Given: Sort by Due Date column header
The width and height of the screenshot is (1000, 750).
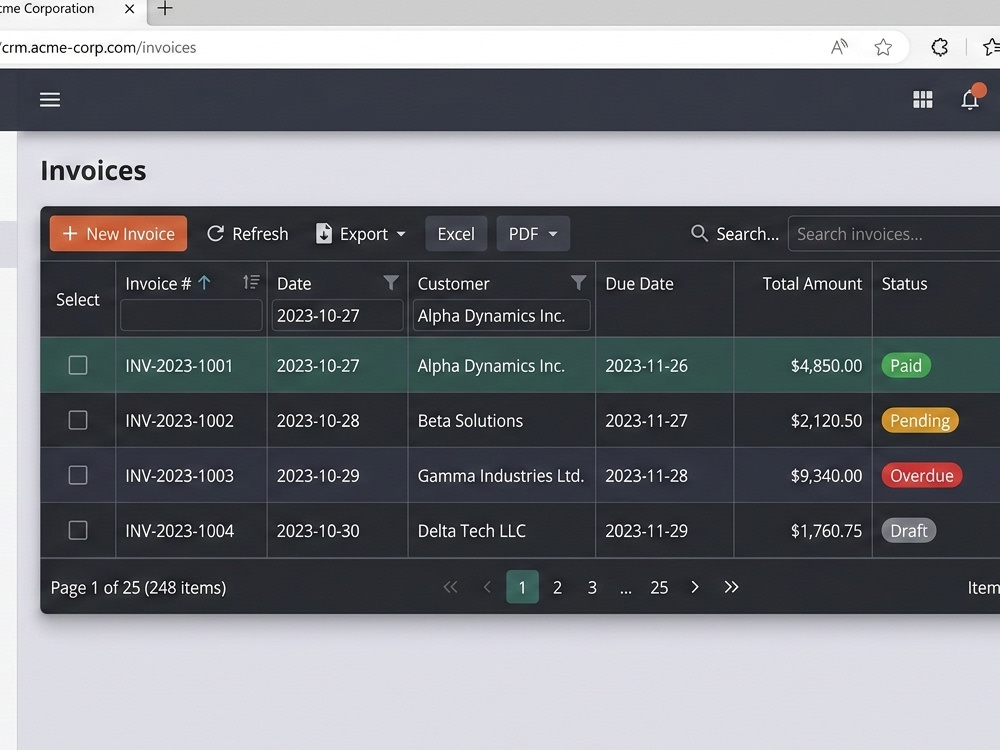Looking at the screenshot, I should [x=639, y=283].
